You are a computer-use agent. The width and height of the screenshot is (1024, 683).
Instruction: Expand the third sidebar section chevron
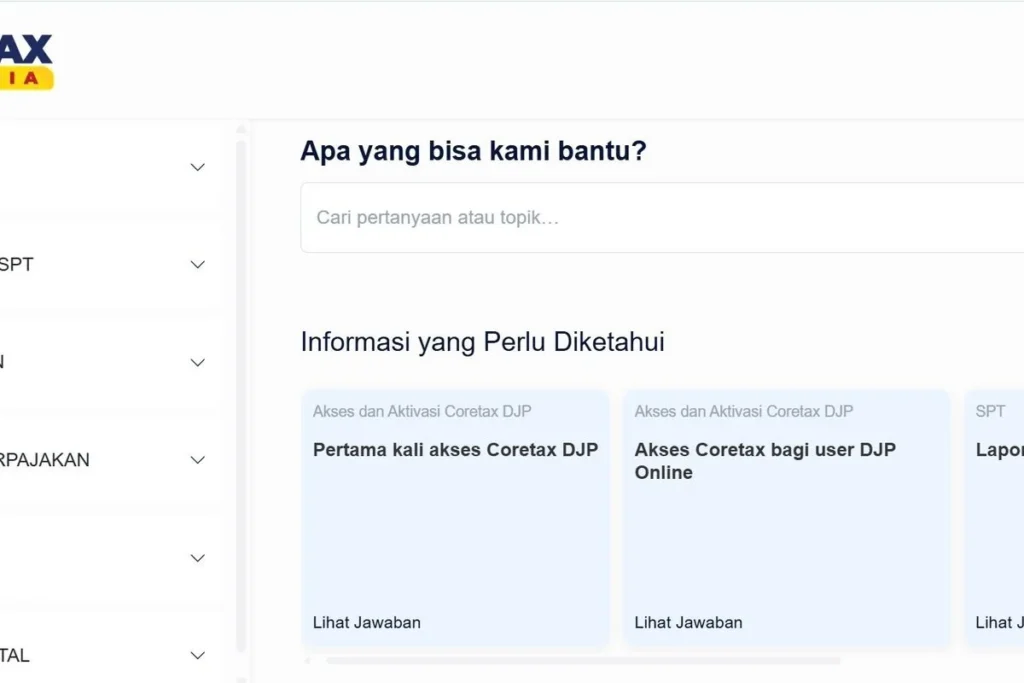point(196,362)
